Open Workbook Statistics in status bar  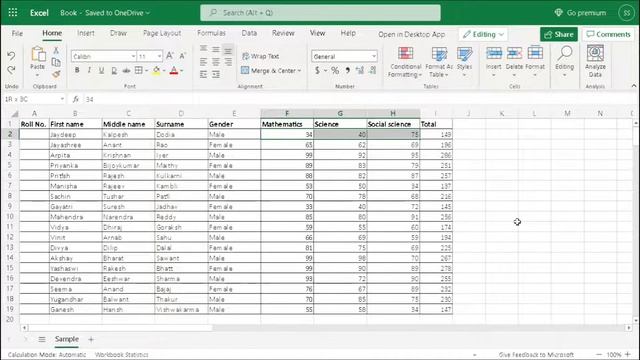click(x=122, y=355)
